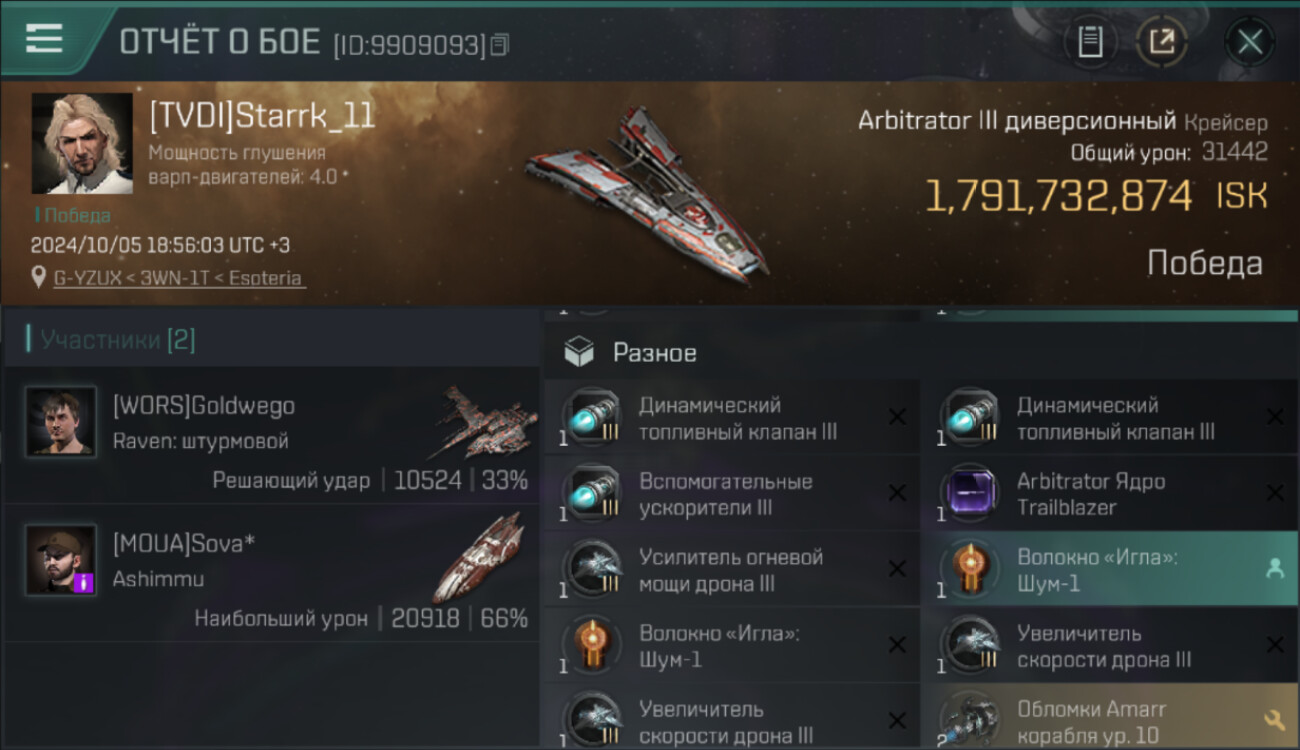
Task: Click X beside Усилитель огневой мощи дрона III
Action: pos(897,569)
